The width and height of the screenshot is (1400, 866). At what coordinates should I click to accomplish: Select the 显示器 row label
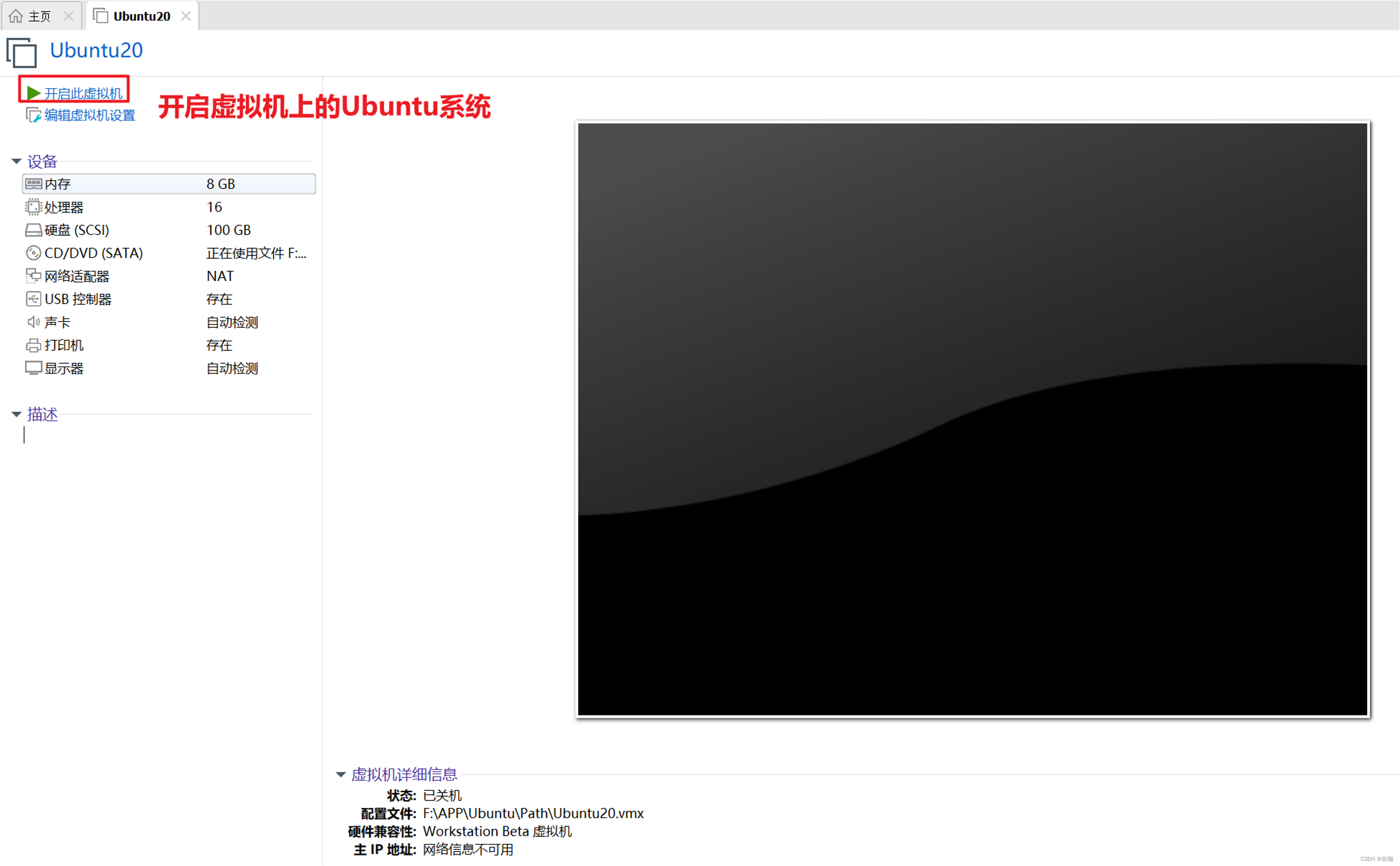64,368
